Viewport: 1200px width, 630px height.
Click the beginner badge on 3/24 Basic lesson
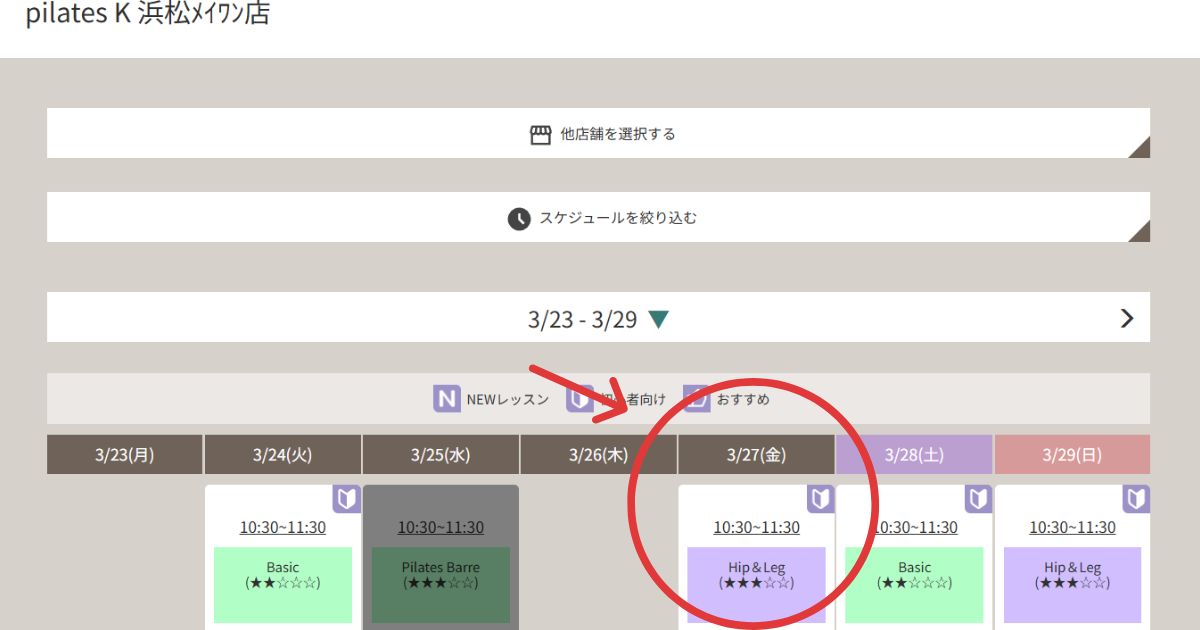click(346, 499)
